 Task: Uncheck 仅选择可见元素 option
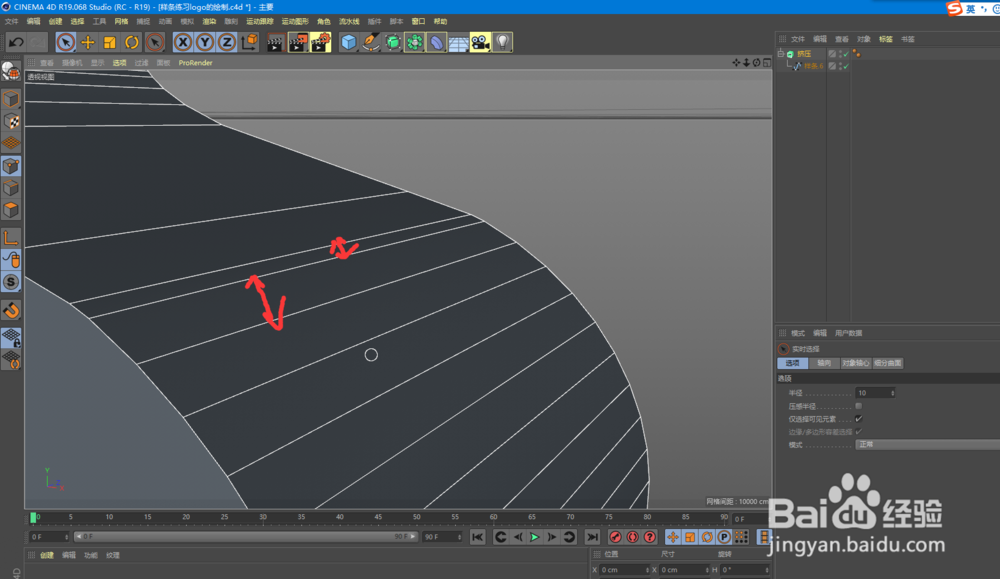click(859, 419)
